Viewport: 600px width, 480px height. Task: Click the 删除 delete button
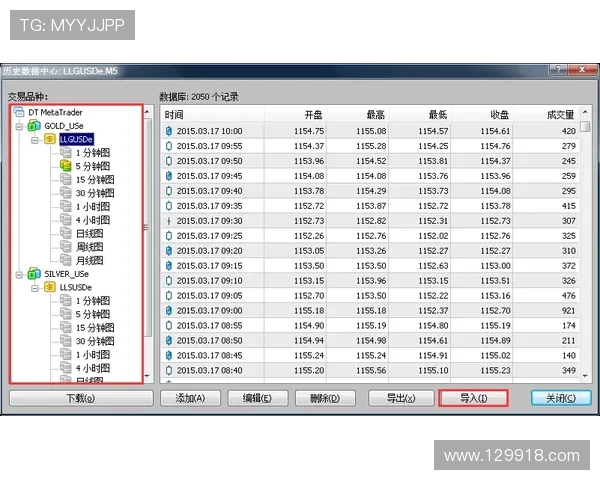[325, 398]
